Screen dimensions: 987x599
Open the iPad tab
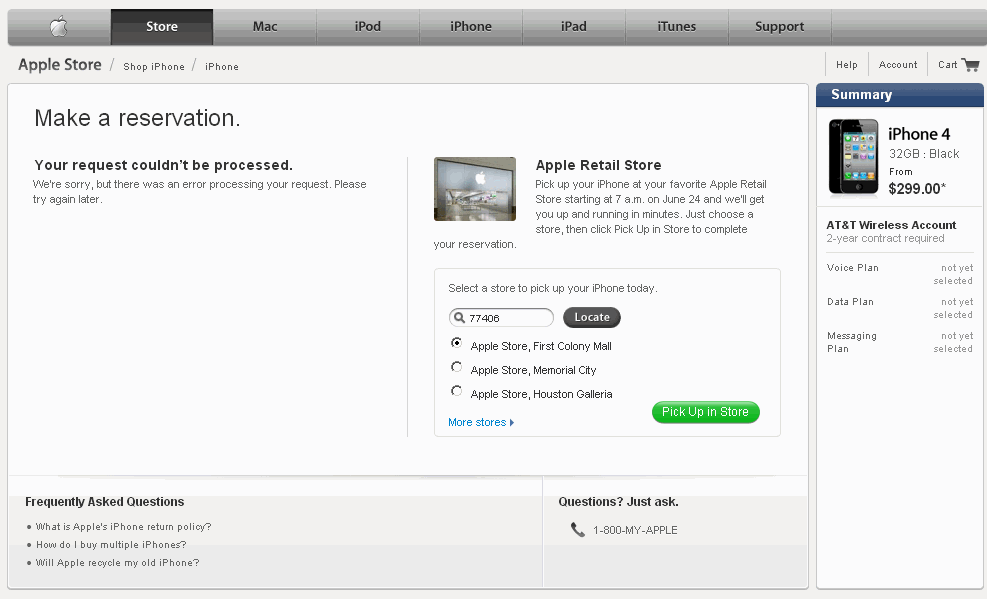pyautogui.click(x=573, y=26)
